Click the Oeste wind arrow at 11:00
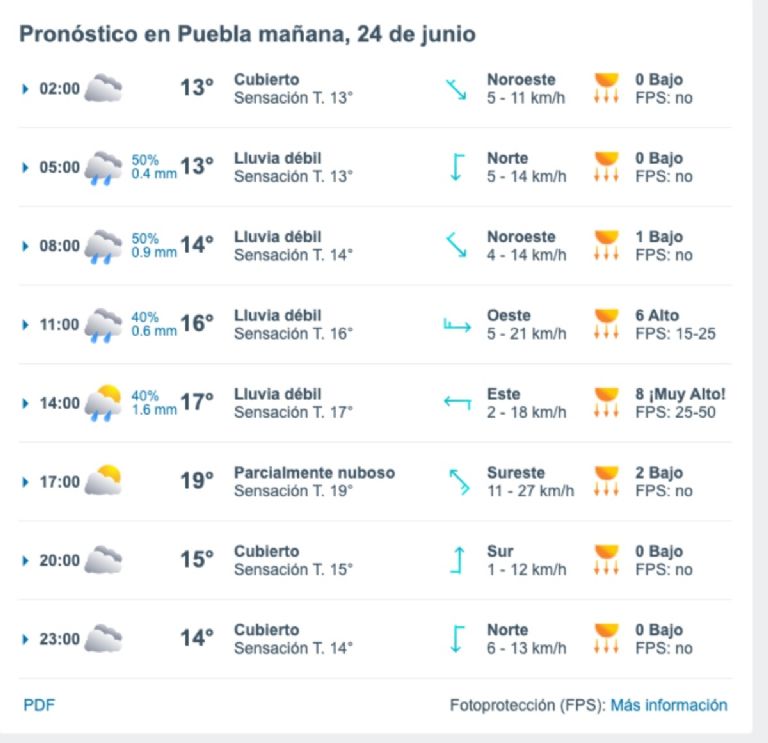The height and width of the screenshot is (743, 768). click(457, 325)
